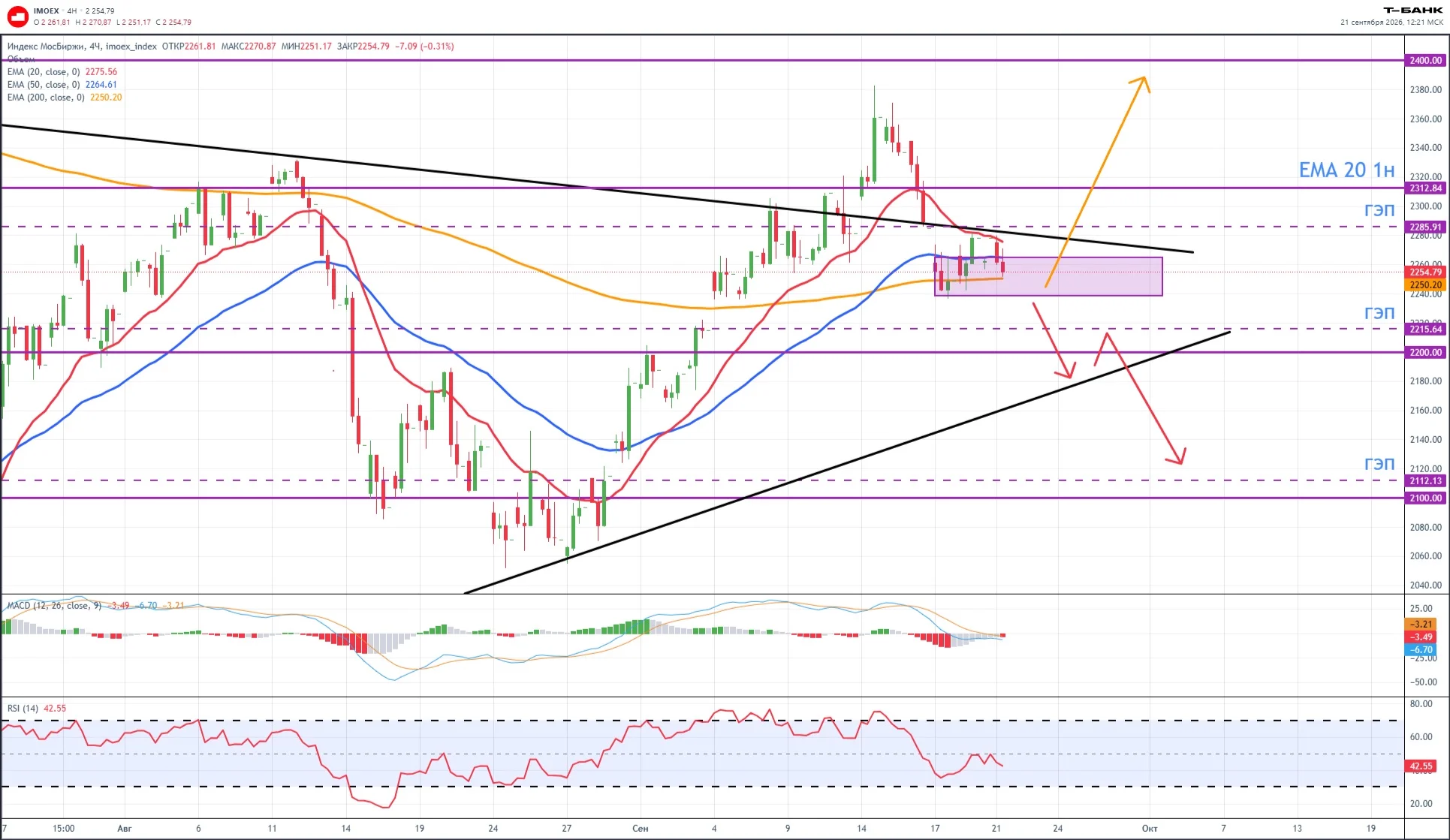Click the 80.00 tick on RSI axis
The width and height of the screenshot is (1450, 840).
click(x=1421, y=703)
